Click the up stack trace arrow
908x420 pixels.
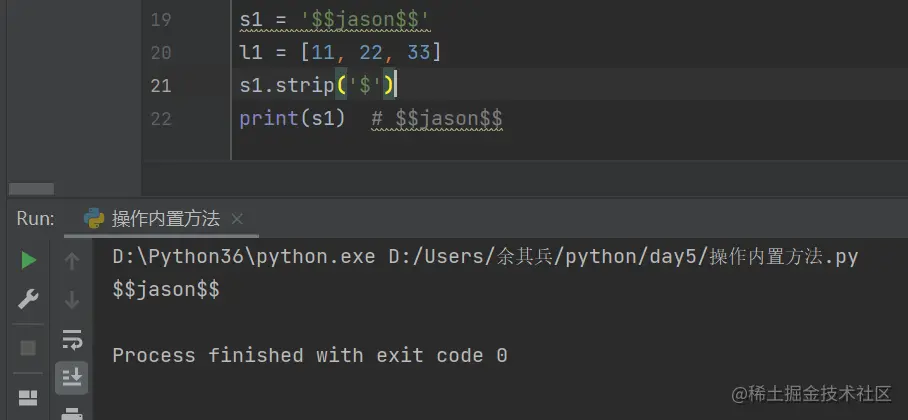tap(72, 262)
